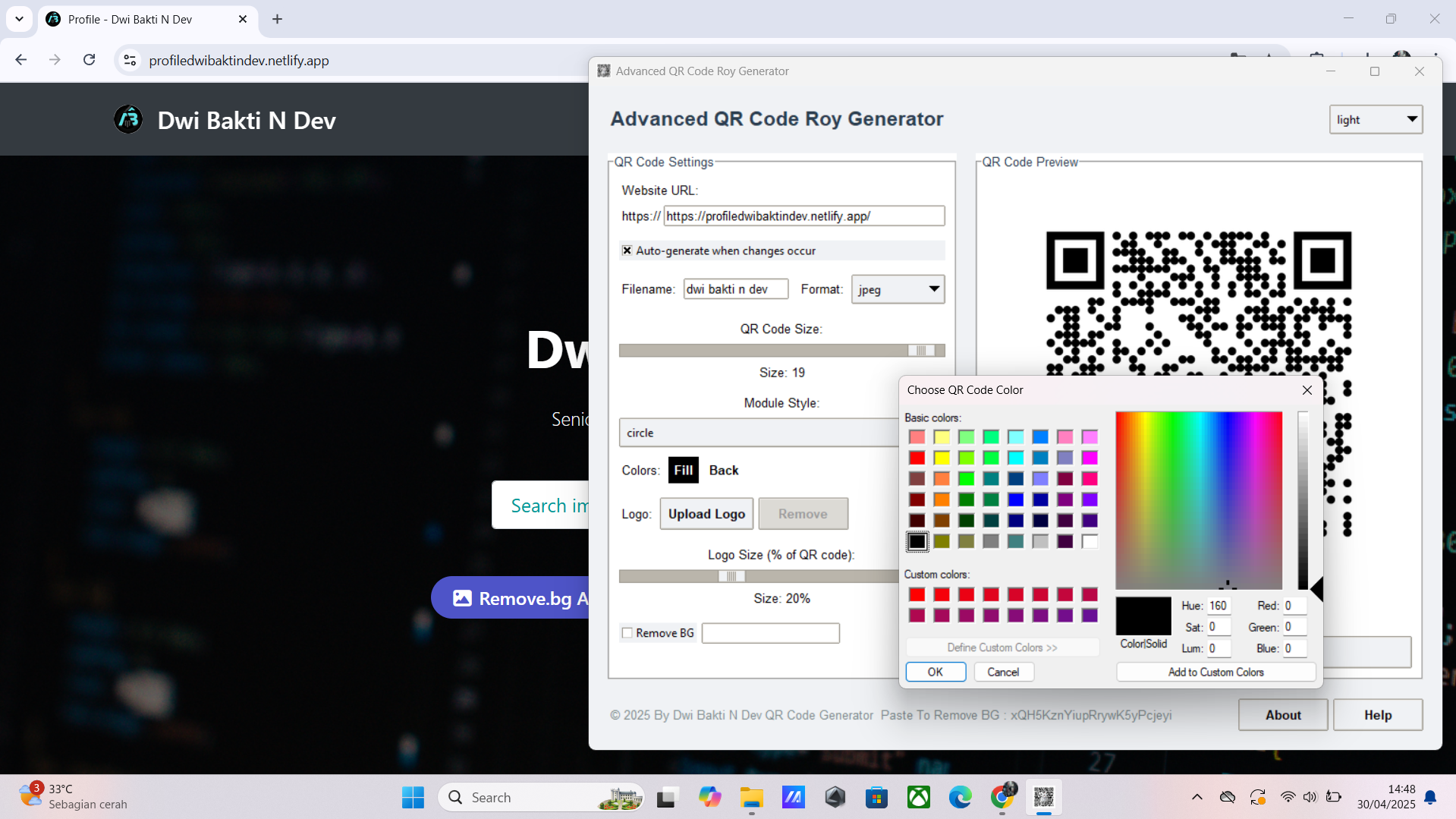Click the browser forward arrow
Viewport: 1456px width, 819px height.
[55, 60]
